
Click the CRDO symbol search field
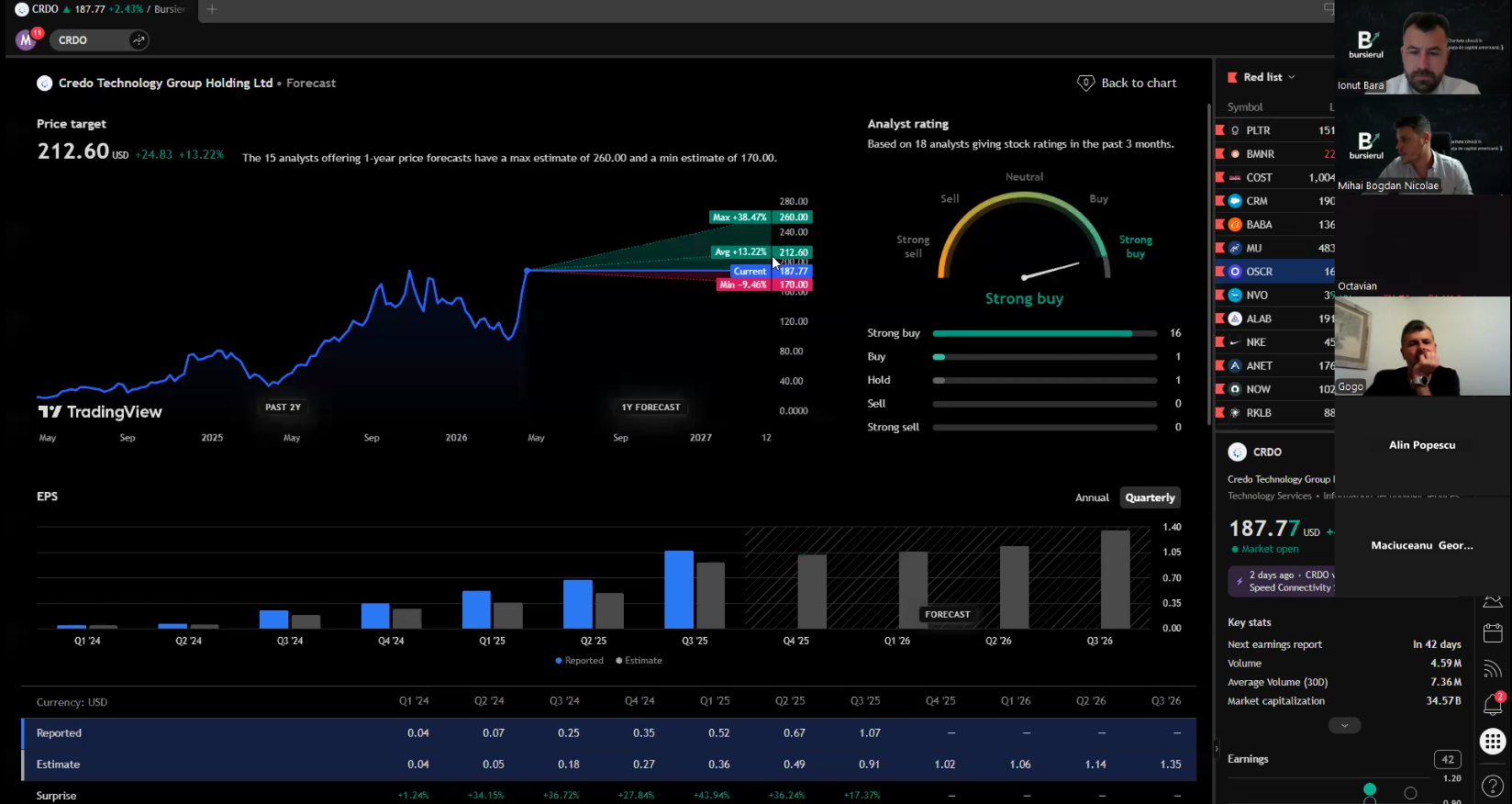click(x=87, y=40)
